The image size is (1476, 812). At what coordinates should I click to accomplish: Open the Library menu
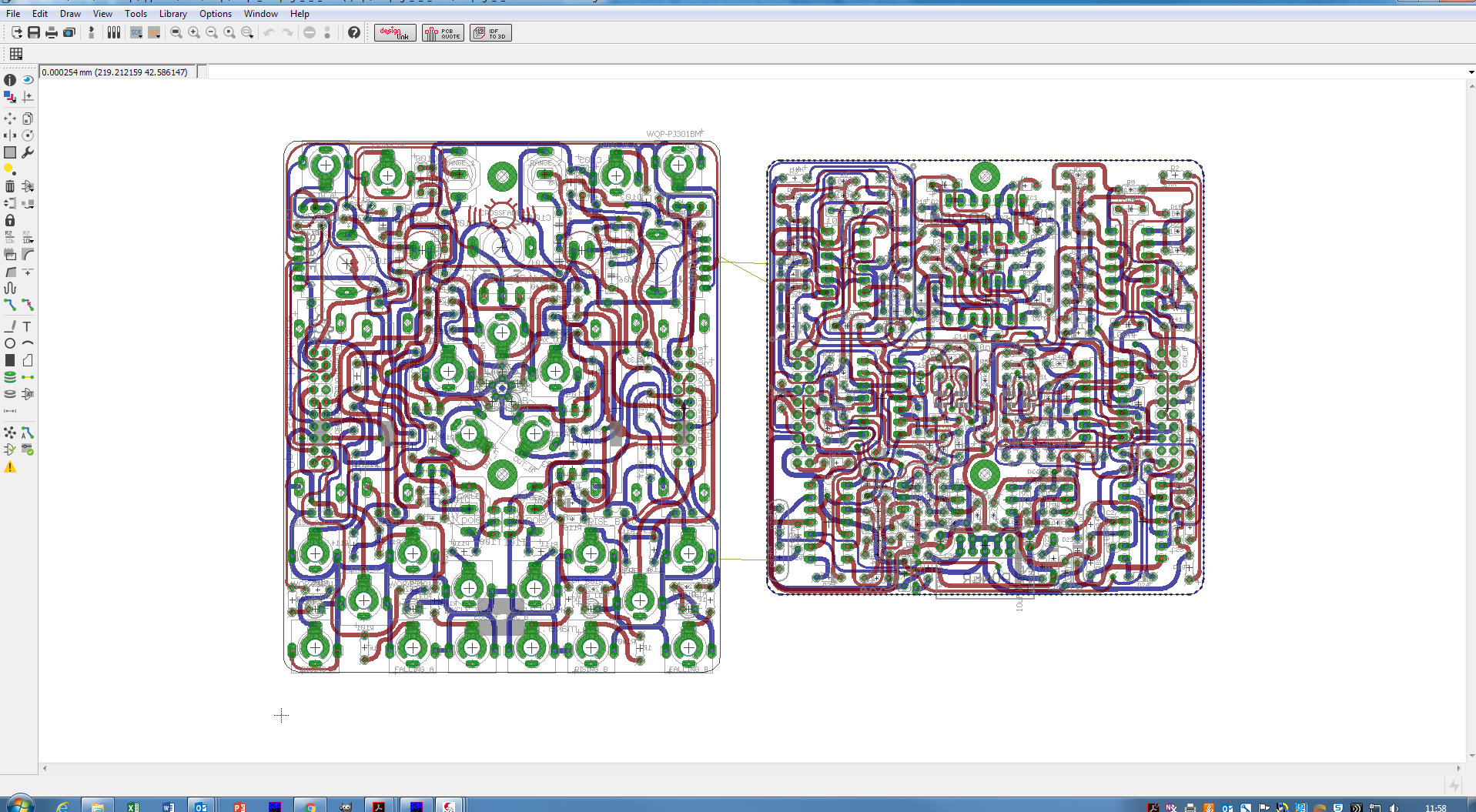172,14
